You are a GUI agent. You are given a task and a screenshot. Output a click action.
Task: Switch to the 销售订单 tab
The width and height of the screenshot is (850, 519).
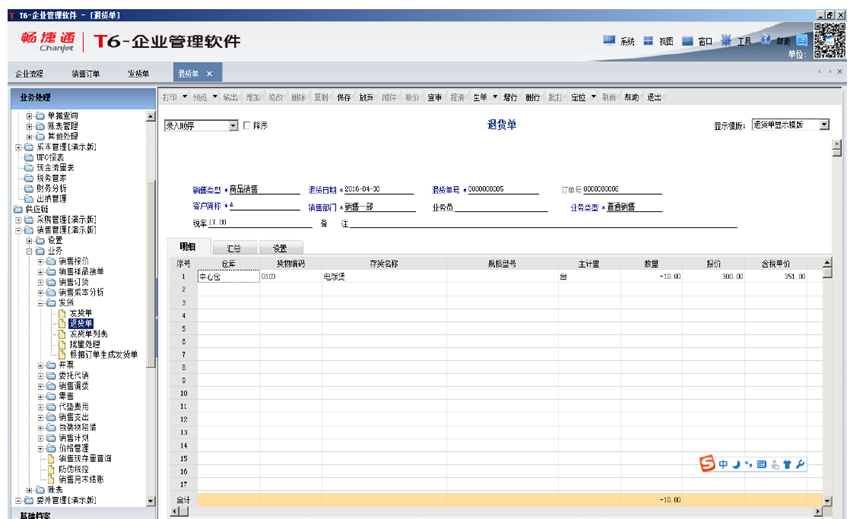point(86,74)
